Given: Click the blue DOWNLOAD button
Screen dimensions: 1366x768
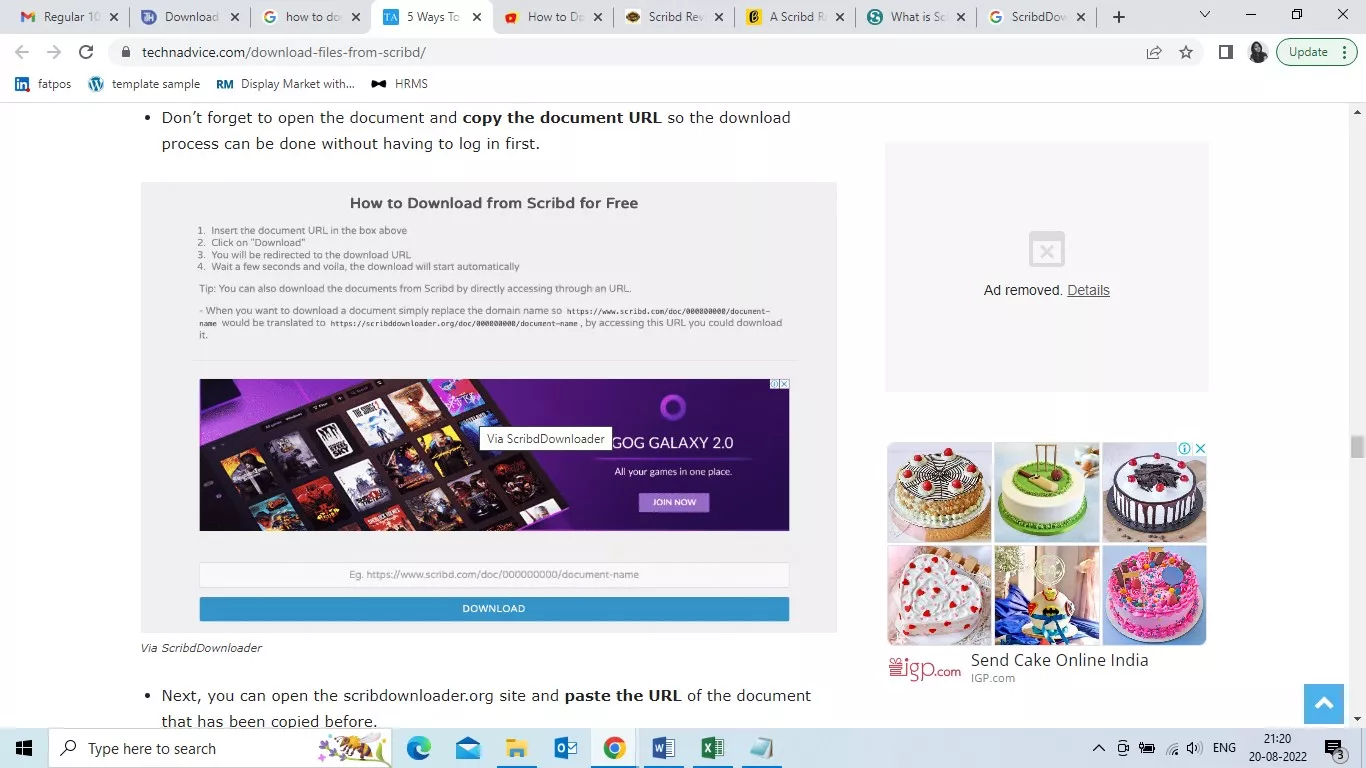Looking at the screenshot, I should point(493,608).
